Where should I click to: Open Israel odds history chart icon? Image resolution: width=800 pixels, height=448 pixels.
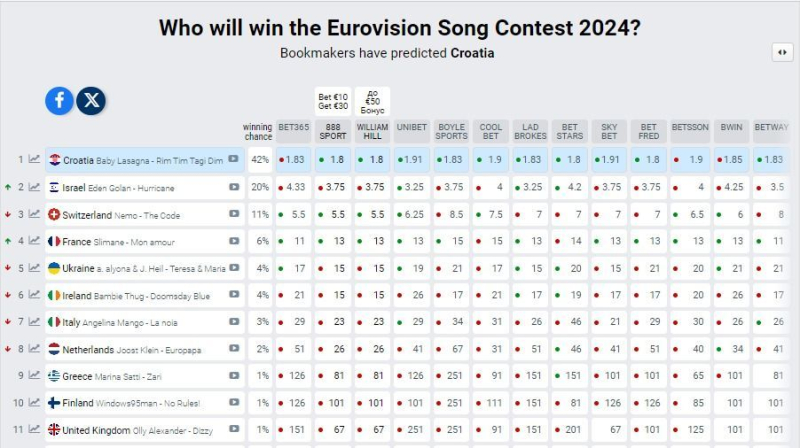[34, 187]
